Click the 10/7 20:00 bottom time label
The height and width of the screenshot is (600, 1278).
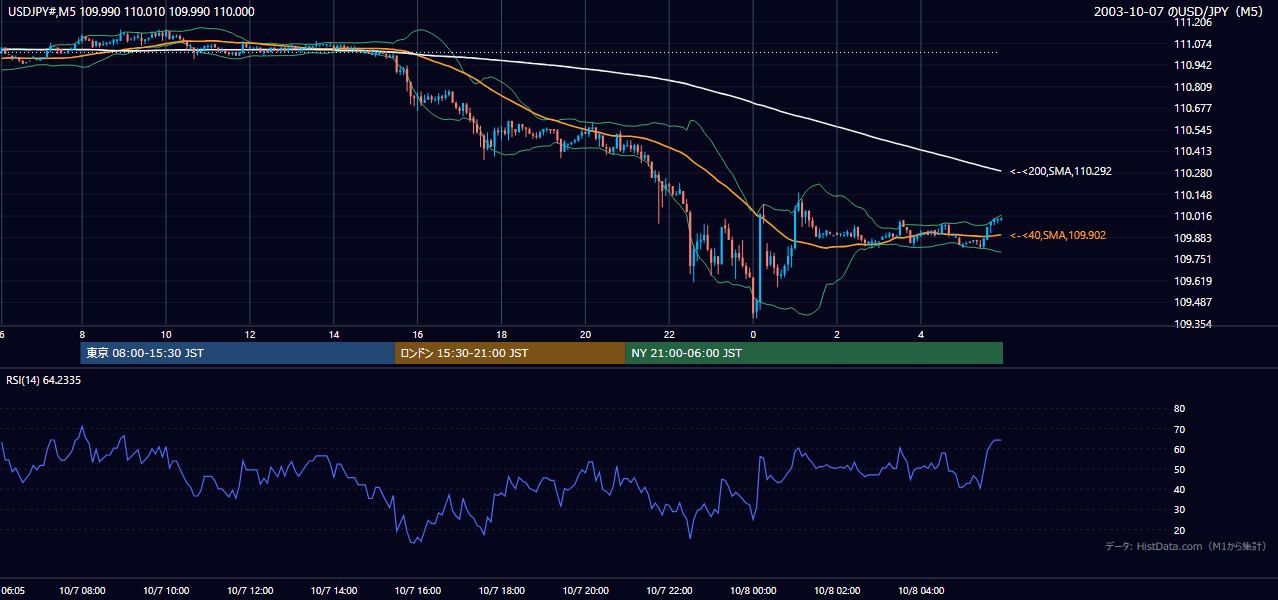click(586, 591)
